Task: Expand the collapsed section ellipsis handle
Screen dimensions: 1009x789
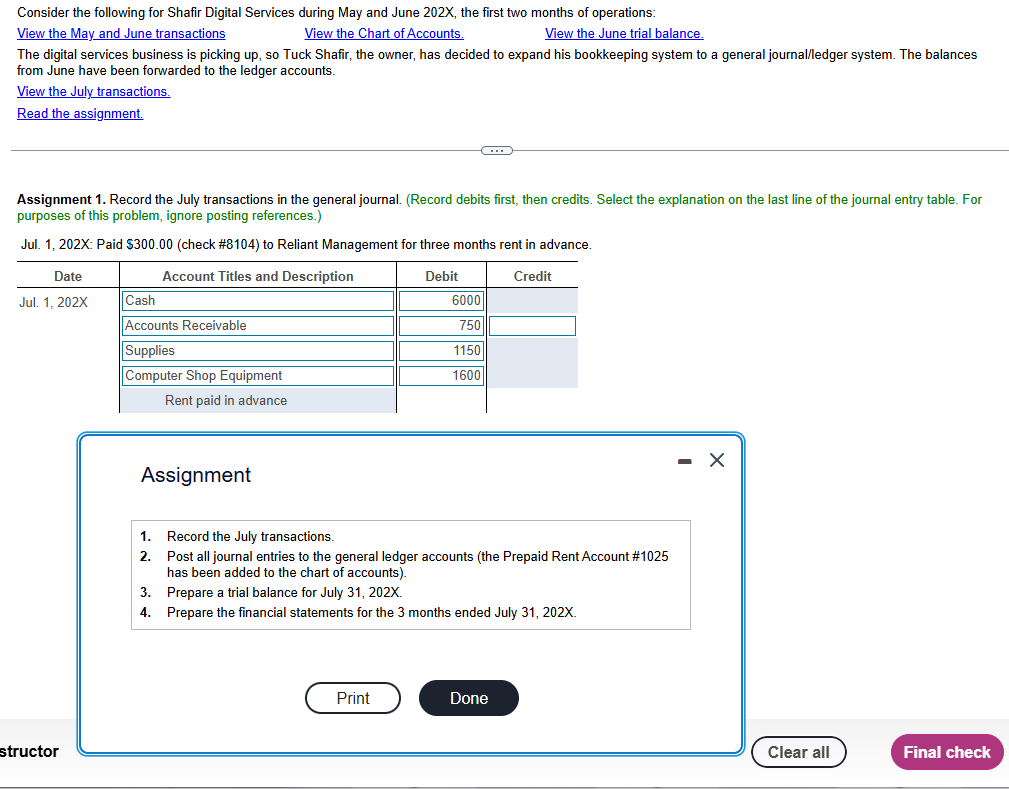Action: 497,151
